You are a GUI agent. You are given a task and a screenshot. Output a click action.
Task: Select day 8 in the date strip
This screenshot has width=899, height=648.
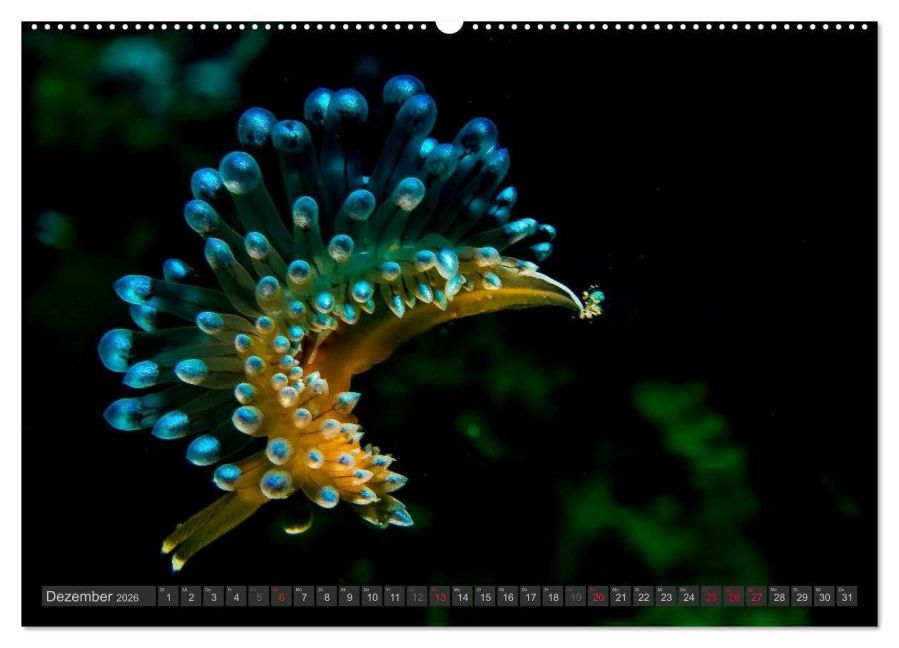tap(327, 596)
